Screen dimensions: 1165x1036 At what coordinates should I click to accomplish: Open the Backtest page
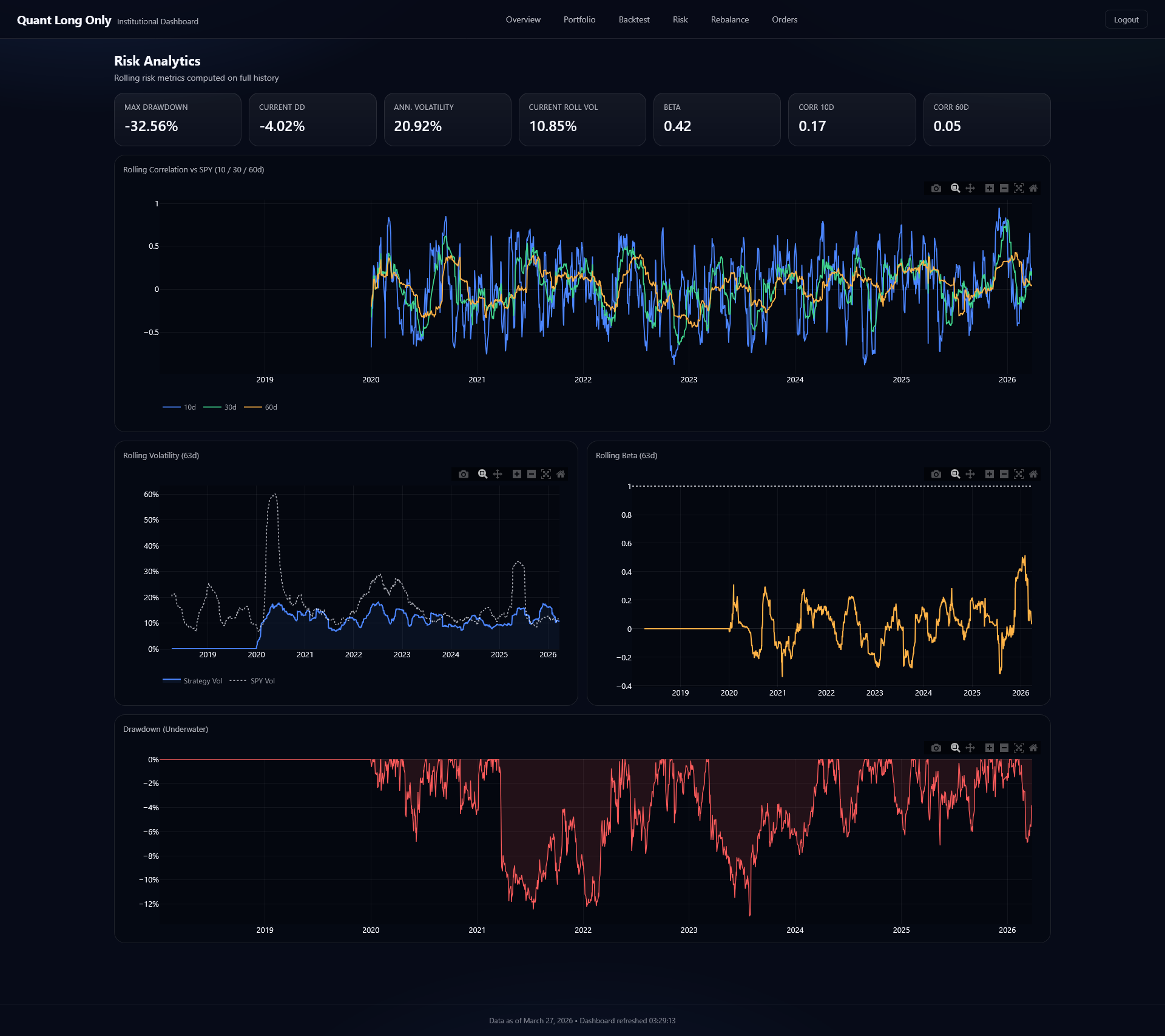click(634, 19)
